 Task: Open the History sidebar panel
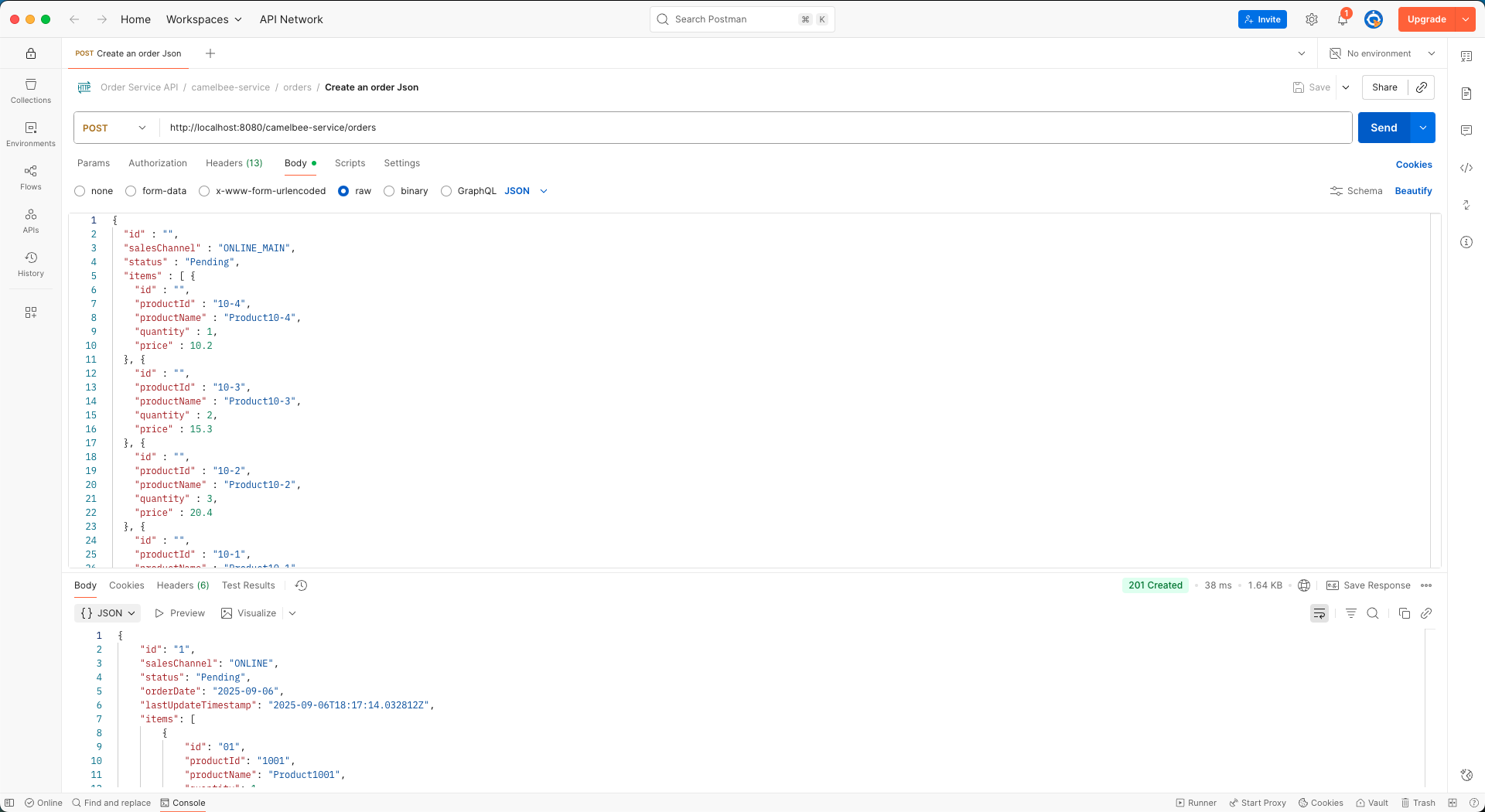(30, 263)
